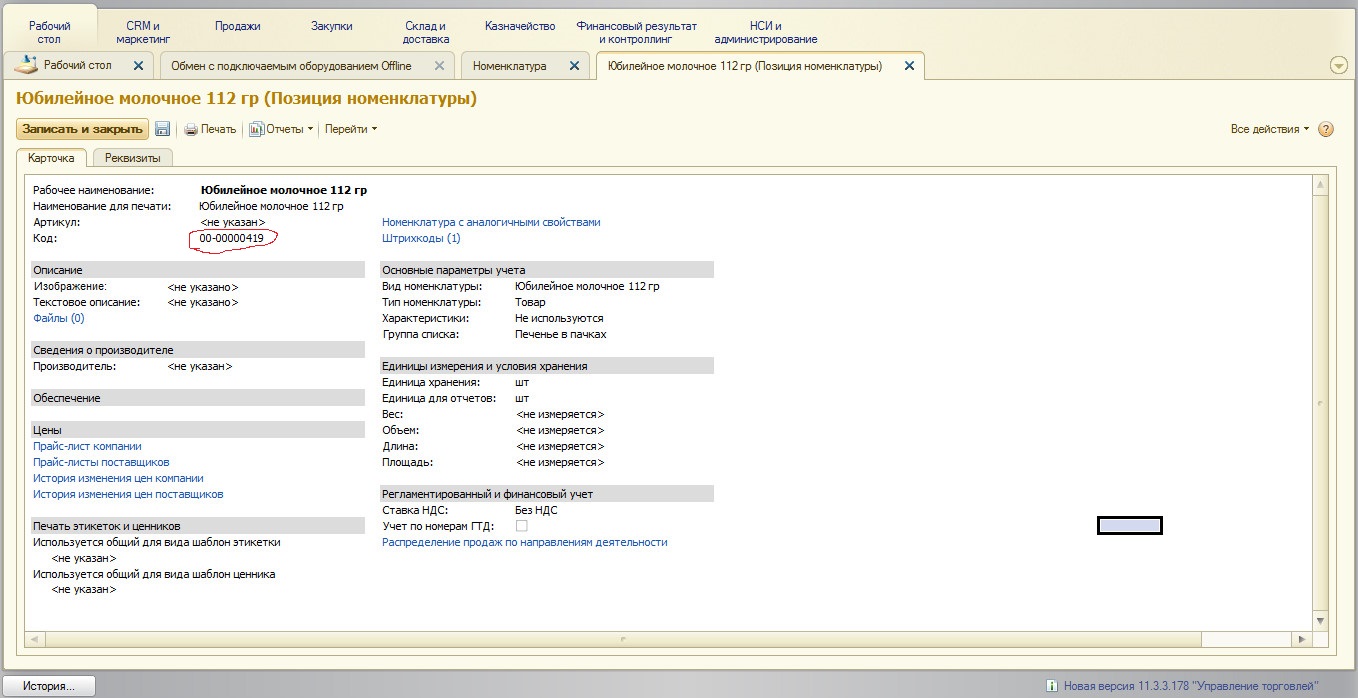Close the Рабочий стол tab

point(139,66)
